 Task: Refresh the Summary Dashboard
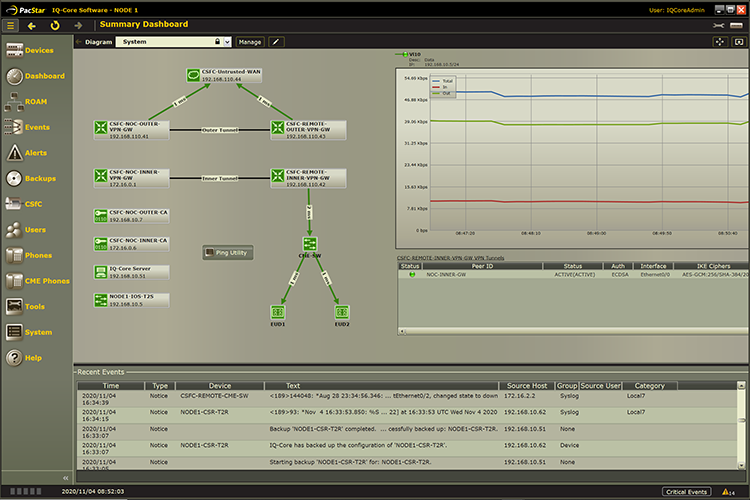[x=55, y=26]
